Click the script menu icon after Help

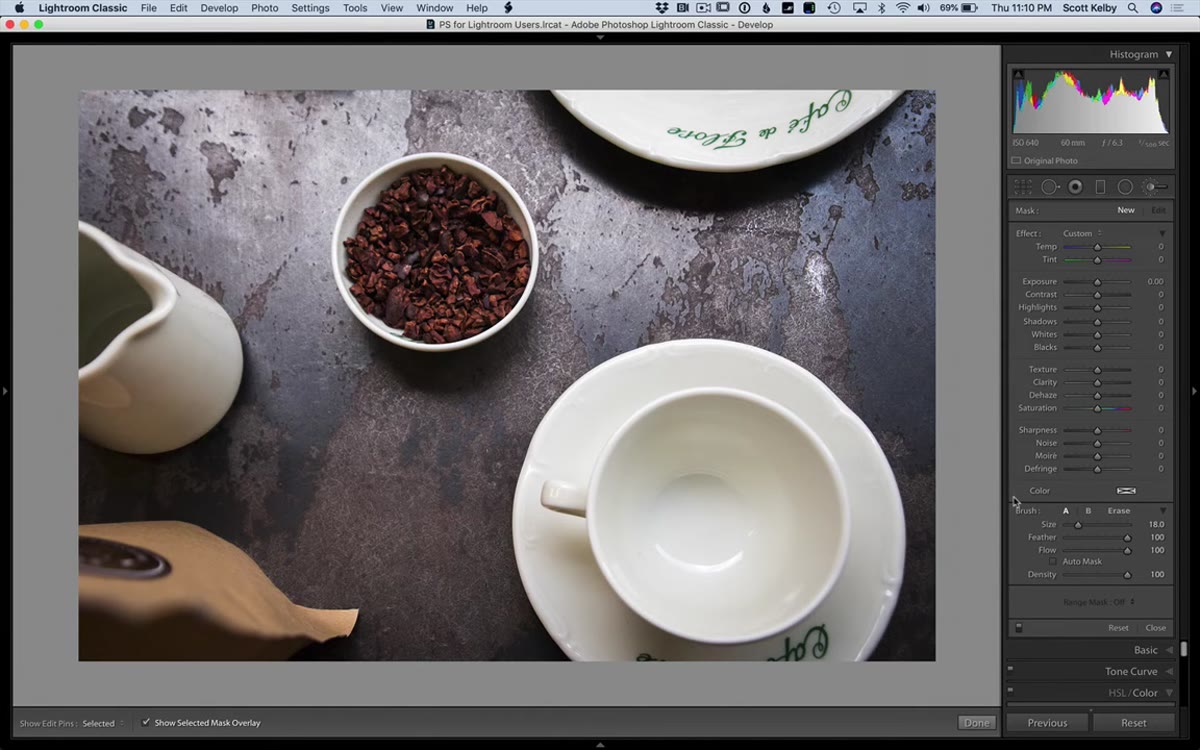(508, 8)
